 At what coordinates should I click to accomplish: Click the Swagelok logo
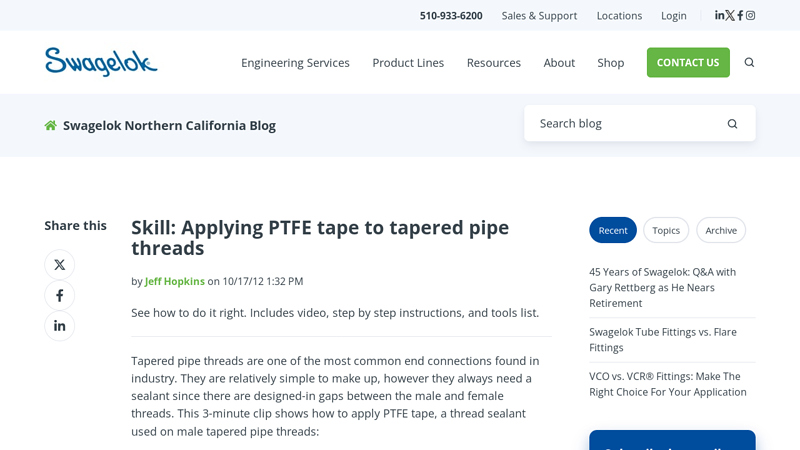point(101,62)
